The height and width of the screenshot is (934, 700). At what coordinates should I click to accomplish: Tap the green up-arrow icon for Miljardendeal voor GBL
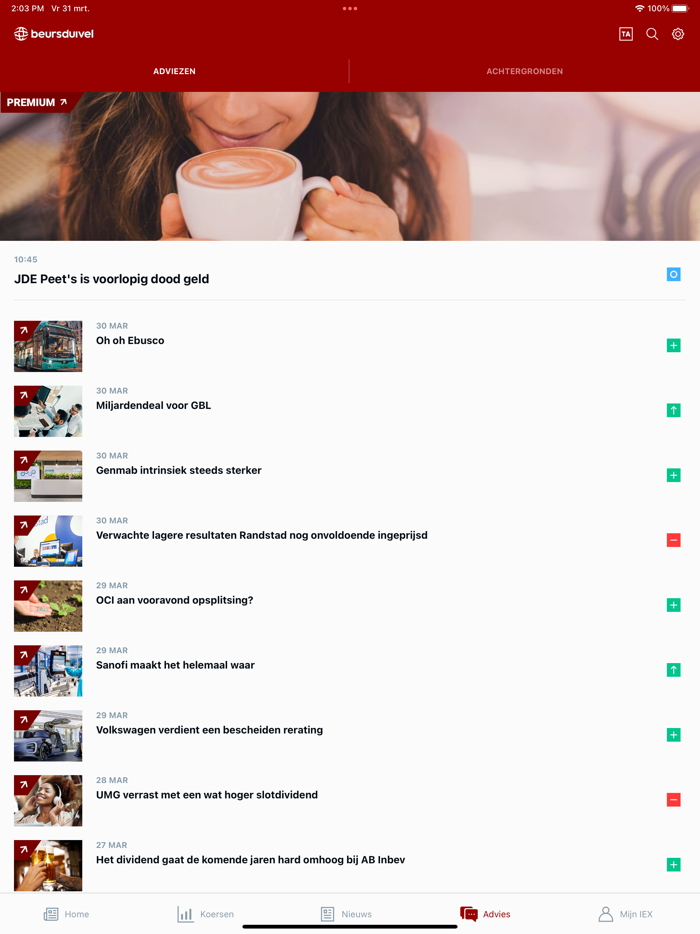tap(673, 410)
